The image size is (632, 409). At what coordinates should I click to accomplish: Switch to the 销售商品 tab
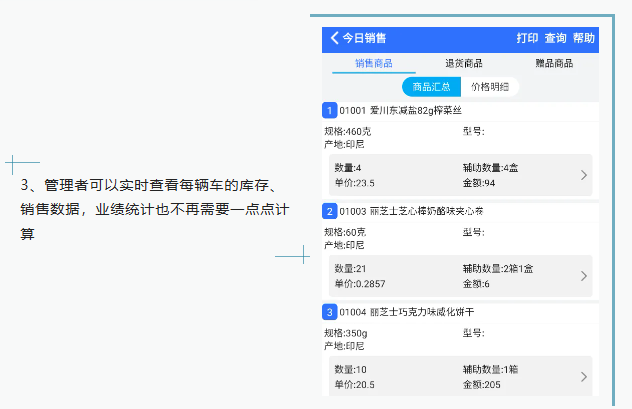click(374, 63)
